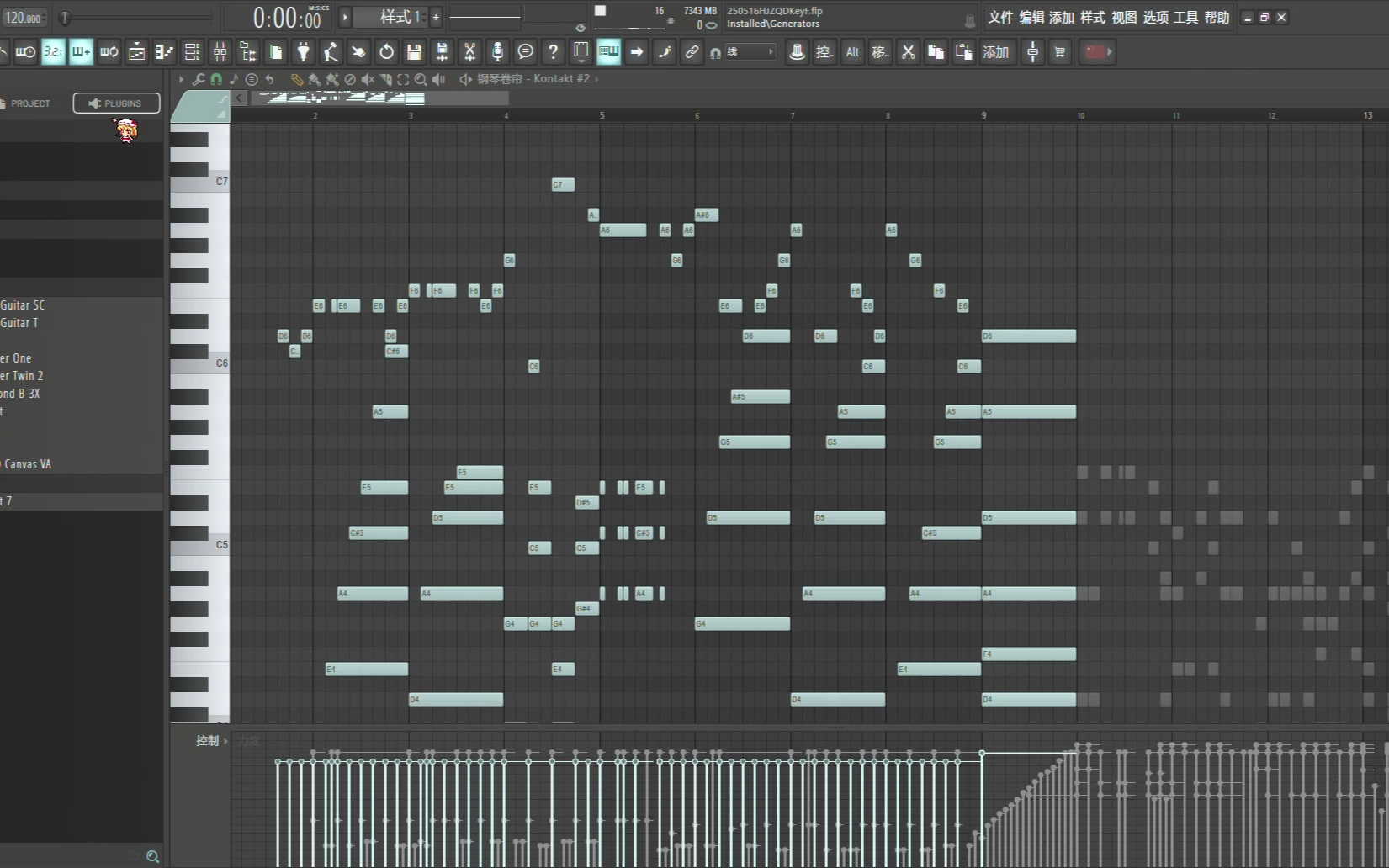Add new pattern with plus button

point(436,17)
